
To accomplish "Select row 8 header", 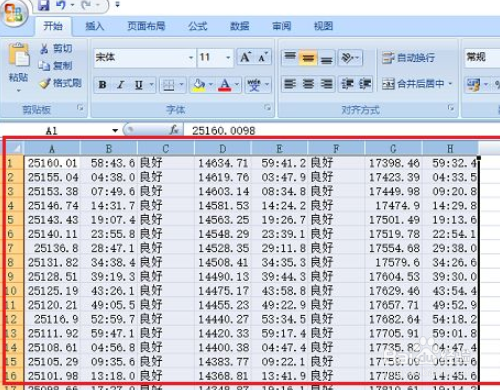I will (14, 262).
